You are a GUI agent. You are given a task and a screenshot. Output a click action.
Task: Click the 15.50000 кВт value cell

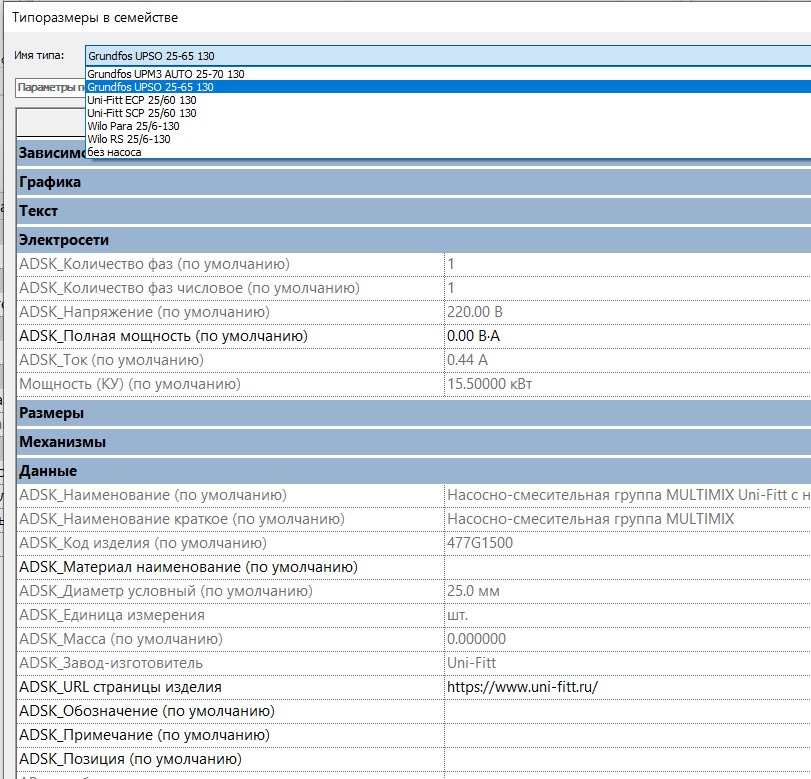pos(628,384)
